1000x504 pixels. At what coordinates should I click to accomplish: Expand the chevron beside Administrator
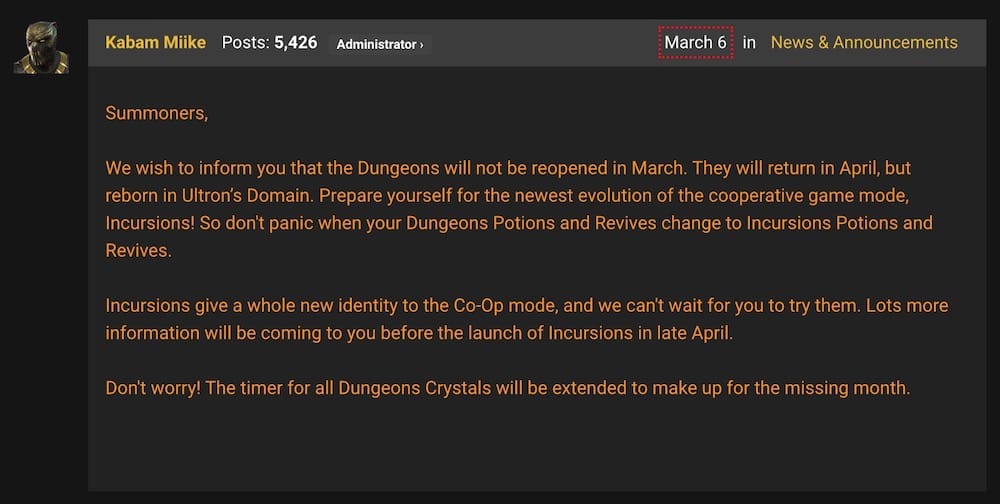(x=420, y=45)
